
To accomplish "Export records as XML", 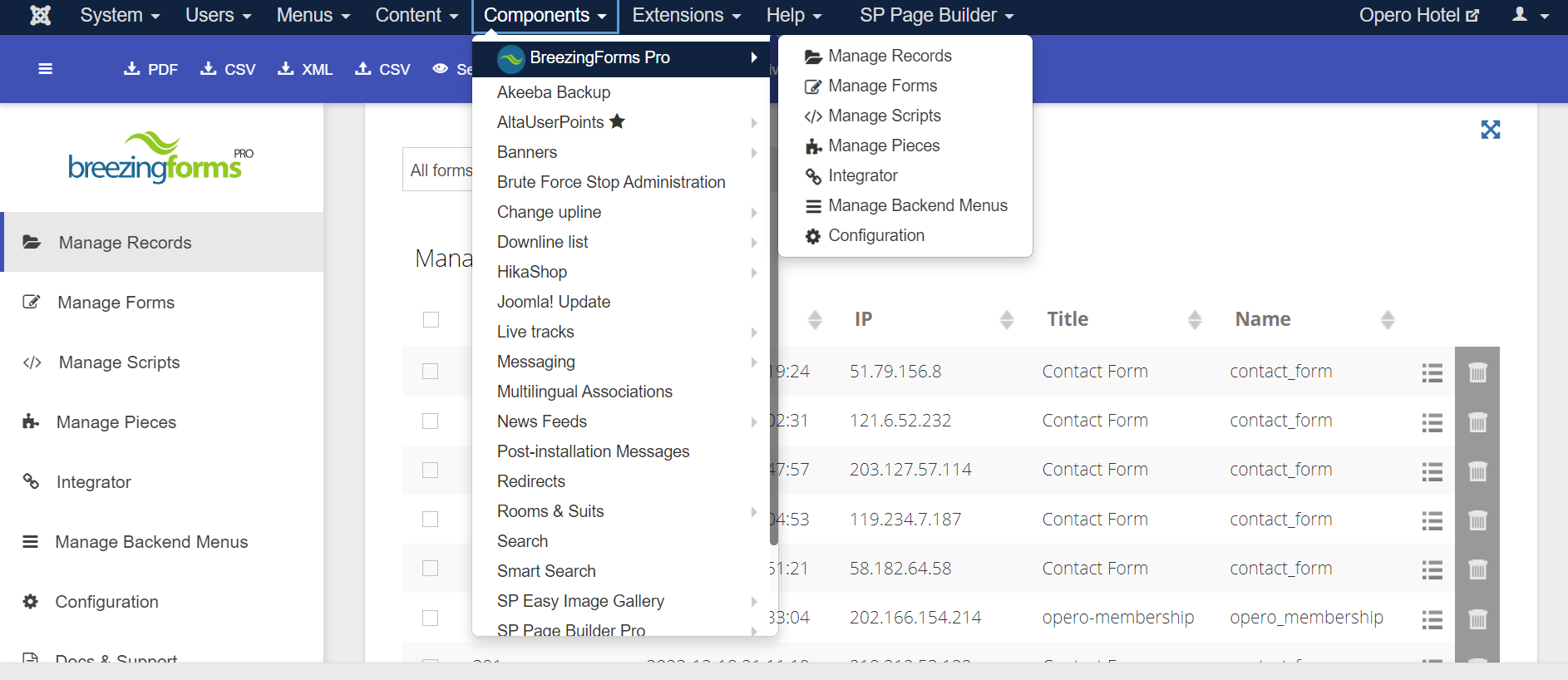I will point(305,69).
